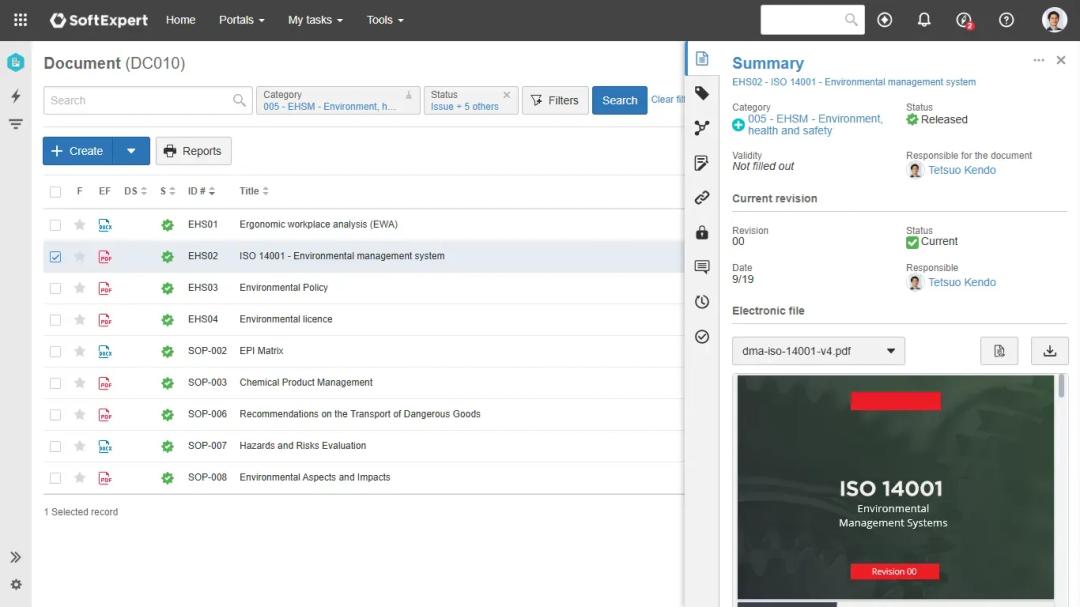Open the app launcher grid icon

(x=20, y=20)
